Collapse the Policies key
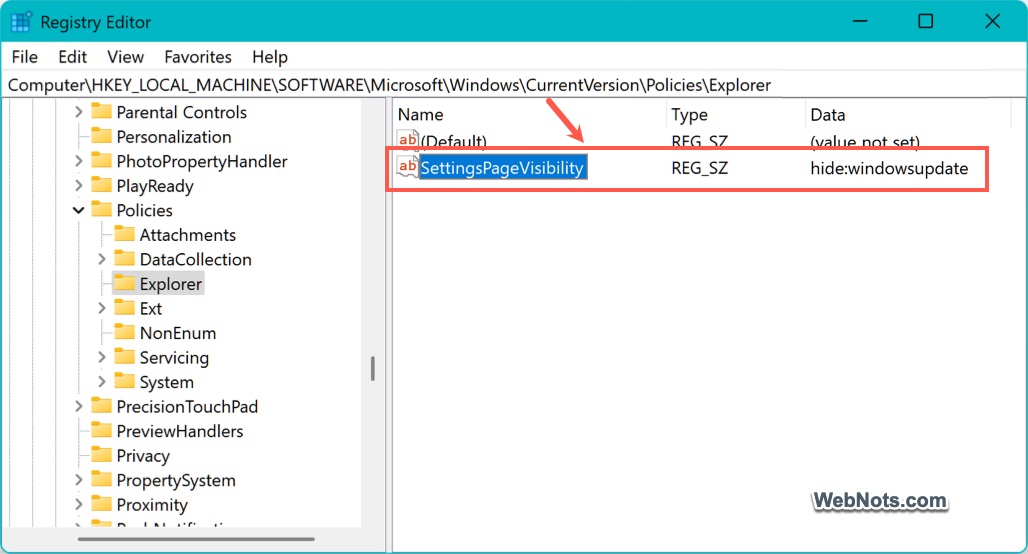Screen dimensions: 1028x554 coord(79,210)
